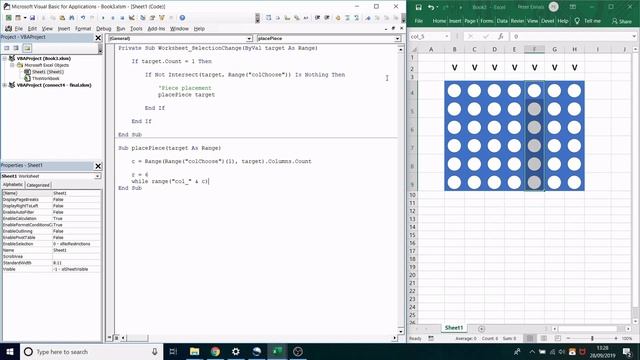Open the Object dropdown showing (General)
The width and height of the screenshot is (640, 360).
(249, 38)
